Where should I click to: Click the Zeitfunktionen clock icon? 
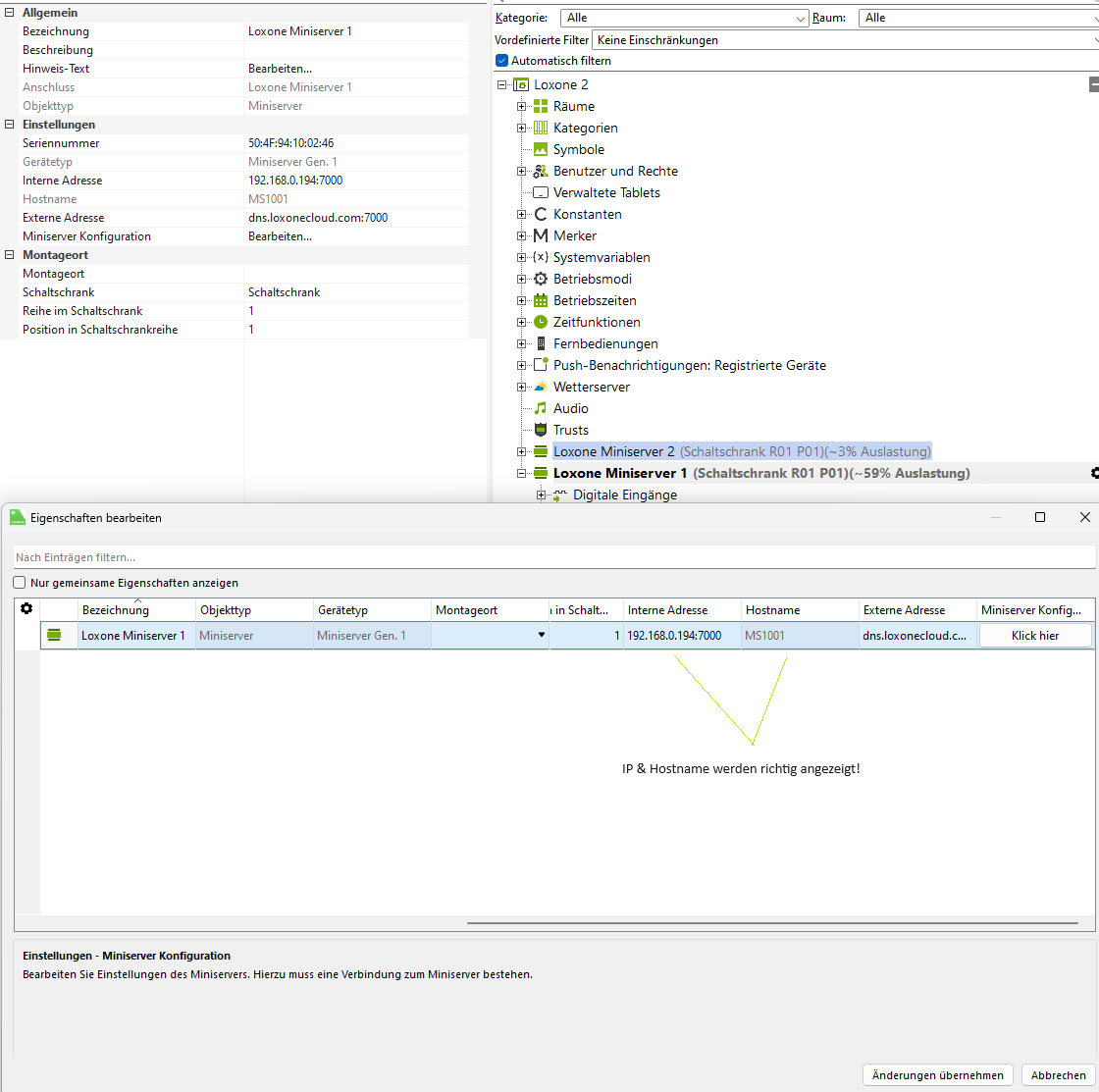click(x=541, y=323)
